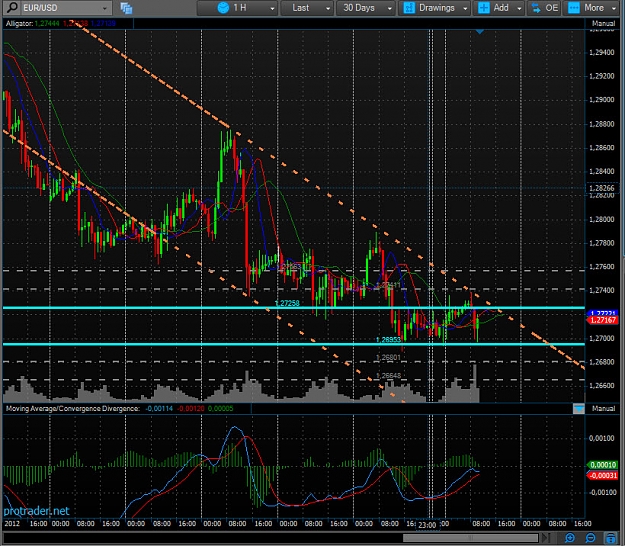
Task: Click the green 0,00010 MACD value tag
Action: [x=602, y=465]
